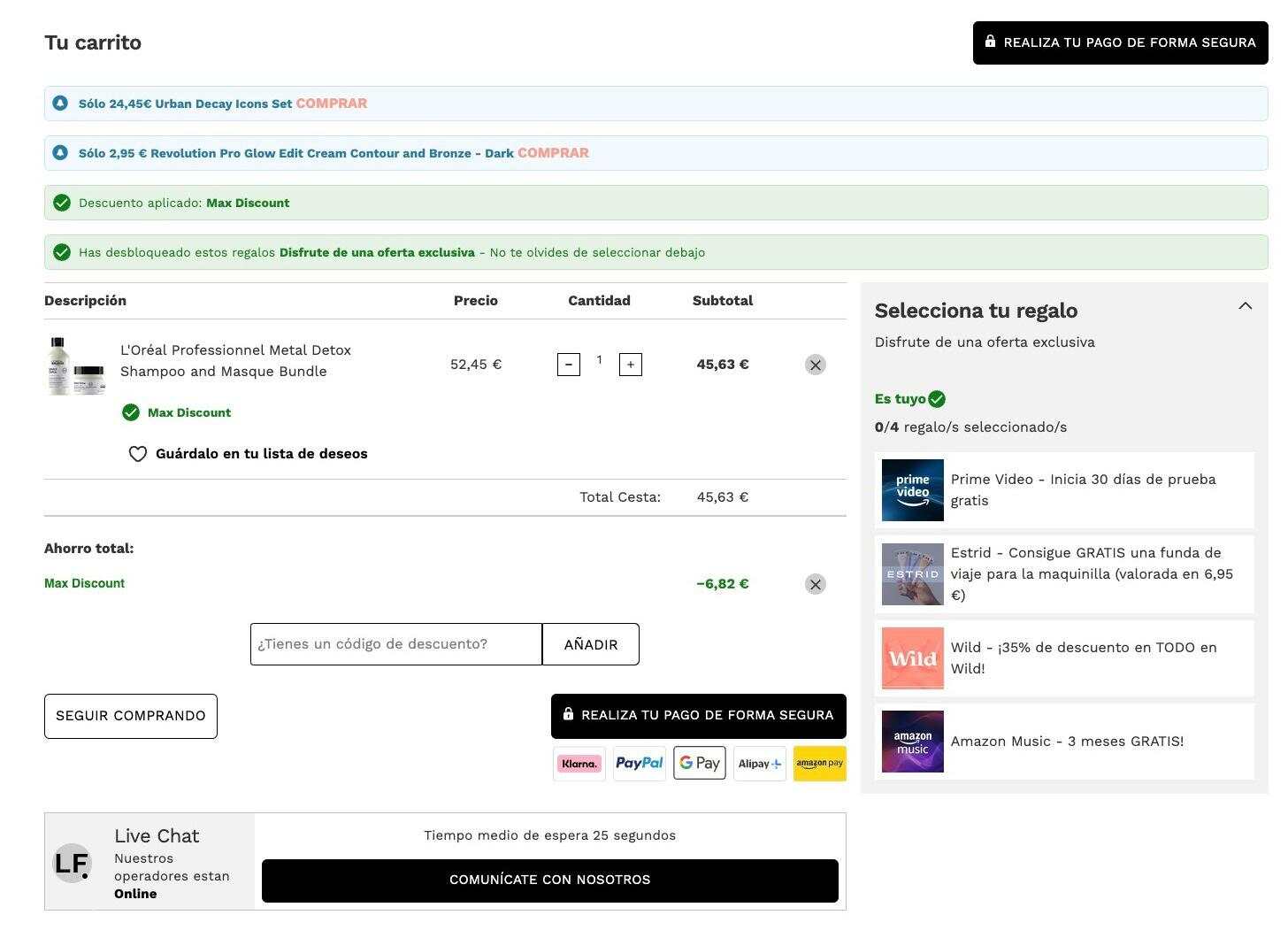The height and width of the screenshot is (938, 1288).
Task: Select the Wild 35% discount gift
Action: click(1064, 658)
